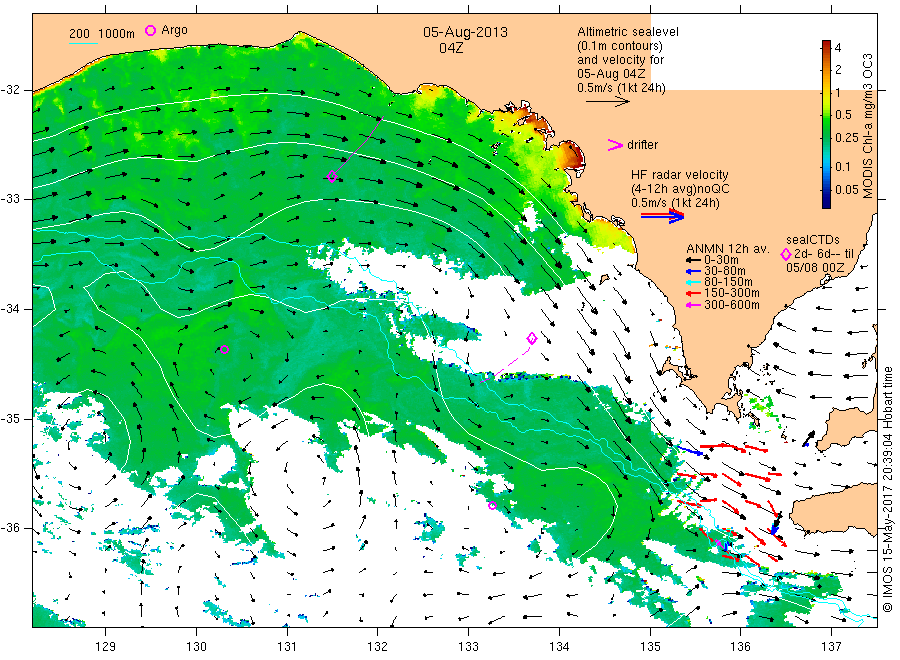Click the '05/08 00Z' sealCTDs date text
Image resolution: width=900 pixels, height=660 pixels.
coord(815,267)
